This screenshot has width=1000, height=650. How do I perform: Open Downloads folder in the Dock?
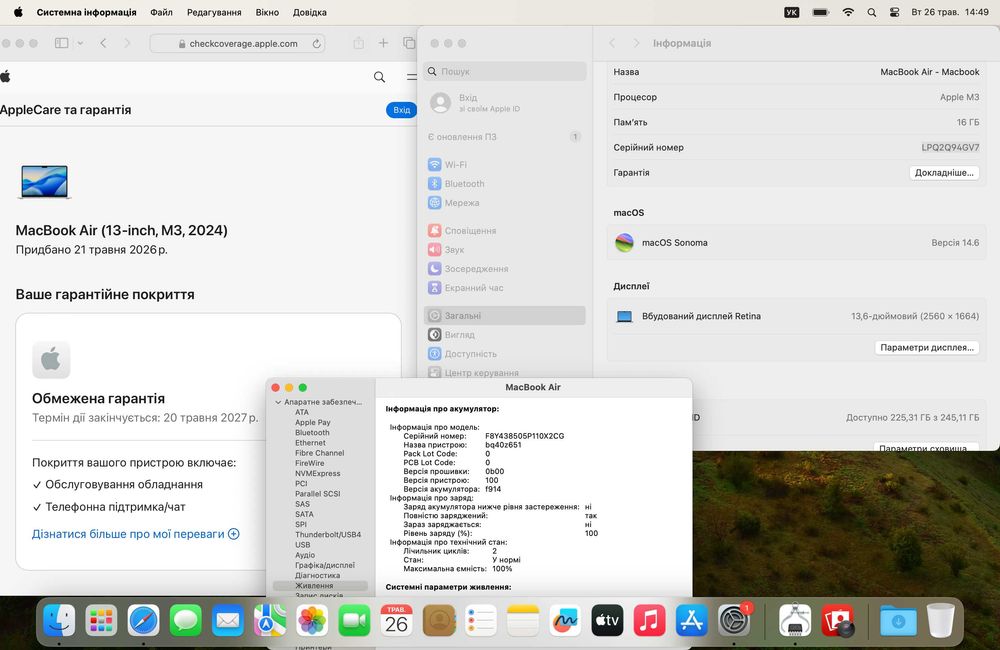coord(899,621)
